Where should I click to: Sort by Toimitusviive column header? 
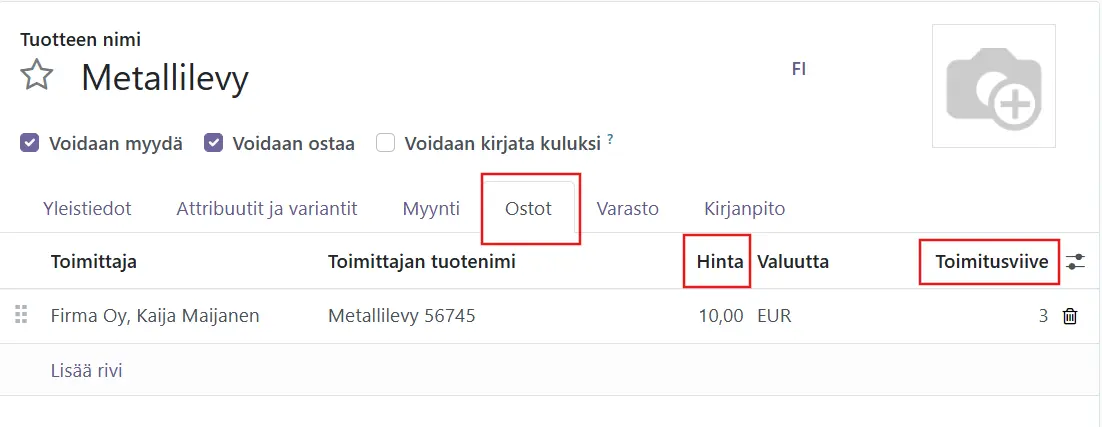992,262
